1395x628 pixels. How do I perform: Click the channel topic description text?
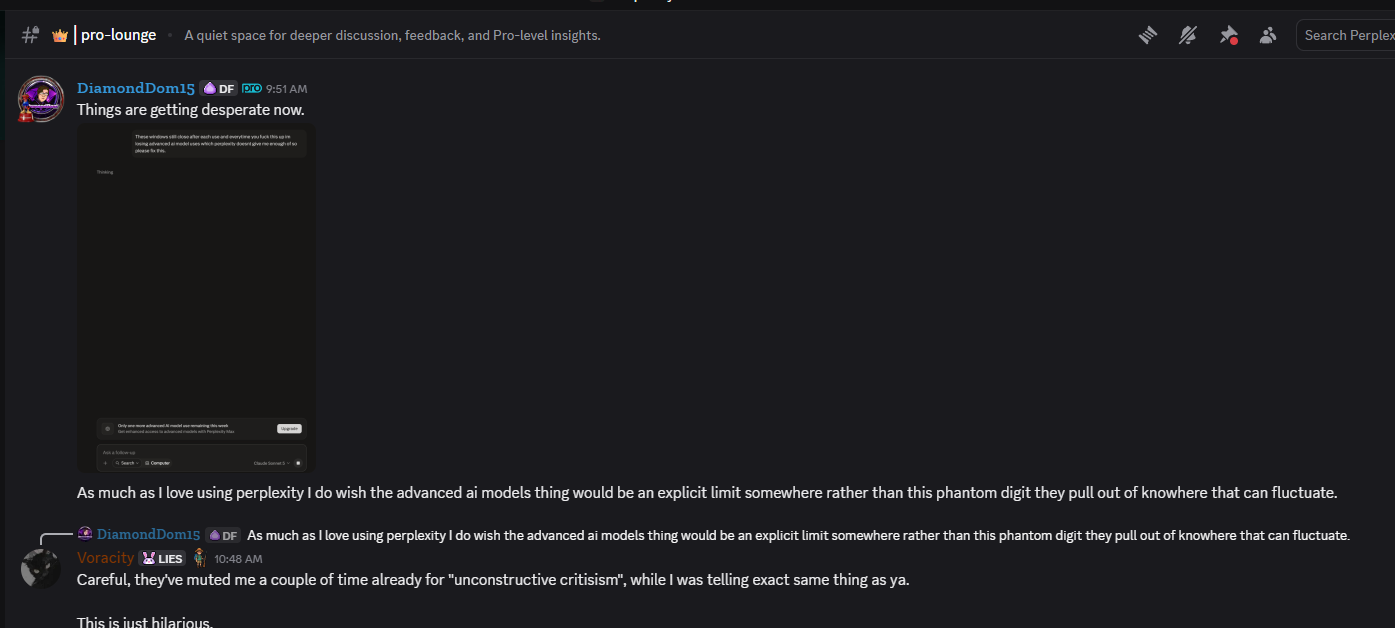(393, 35)
